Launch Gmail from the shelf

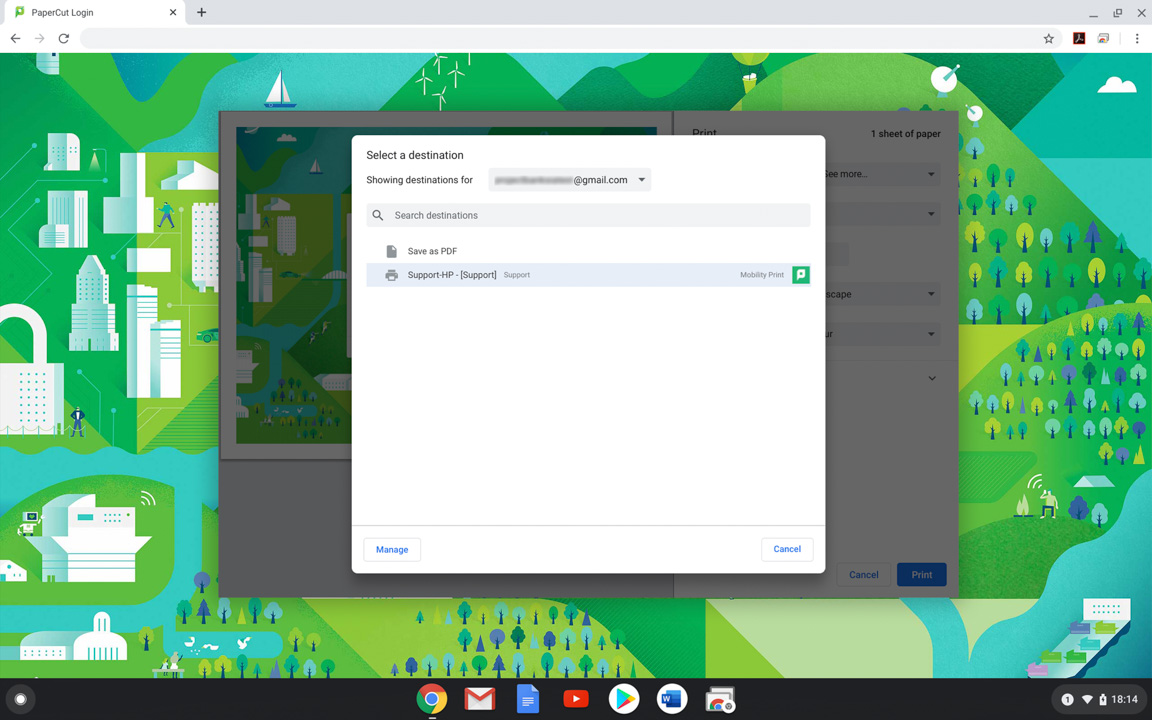click(x=480, y=699)
